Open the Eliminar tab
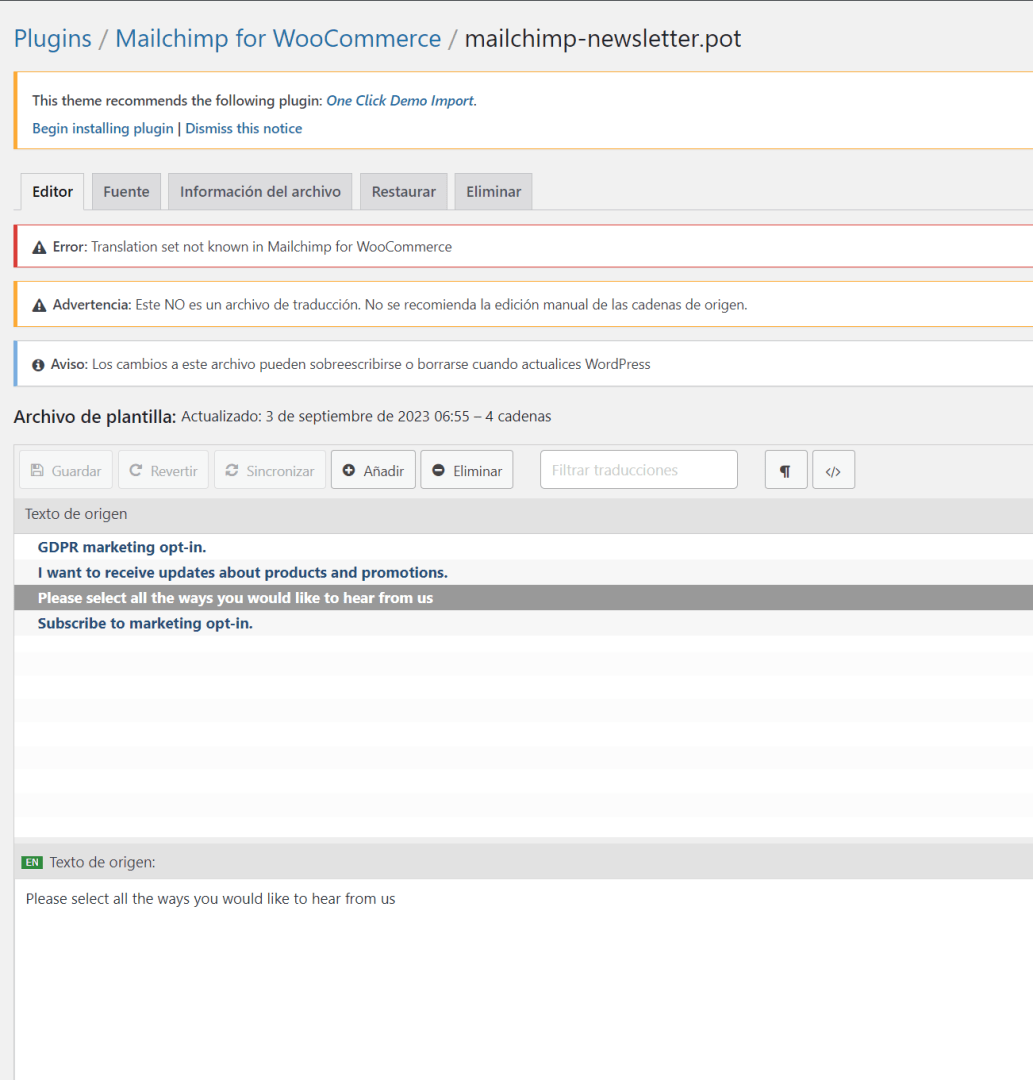 coord(493,191)
